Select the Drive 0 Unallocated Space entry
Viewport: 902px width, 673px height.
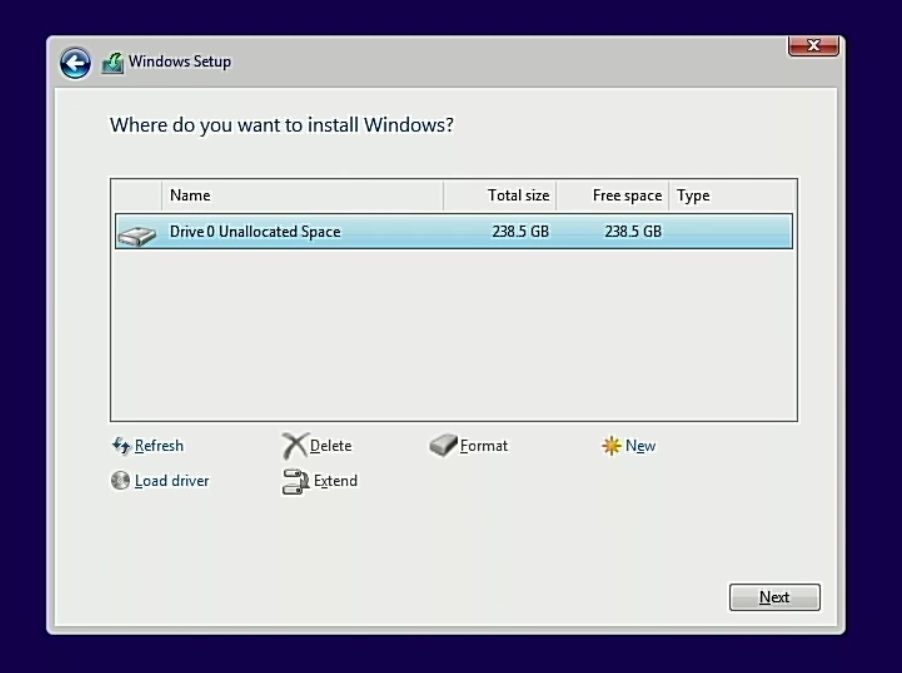click(255, 232)
